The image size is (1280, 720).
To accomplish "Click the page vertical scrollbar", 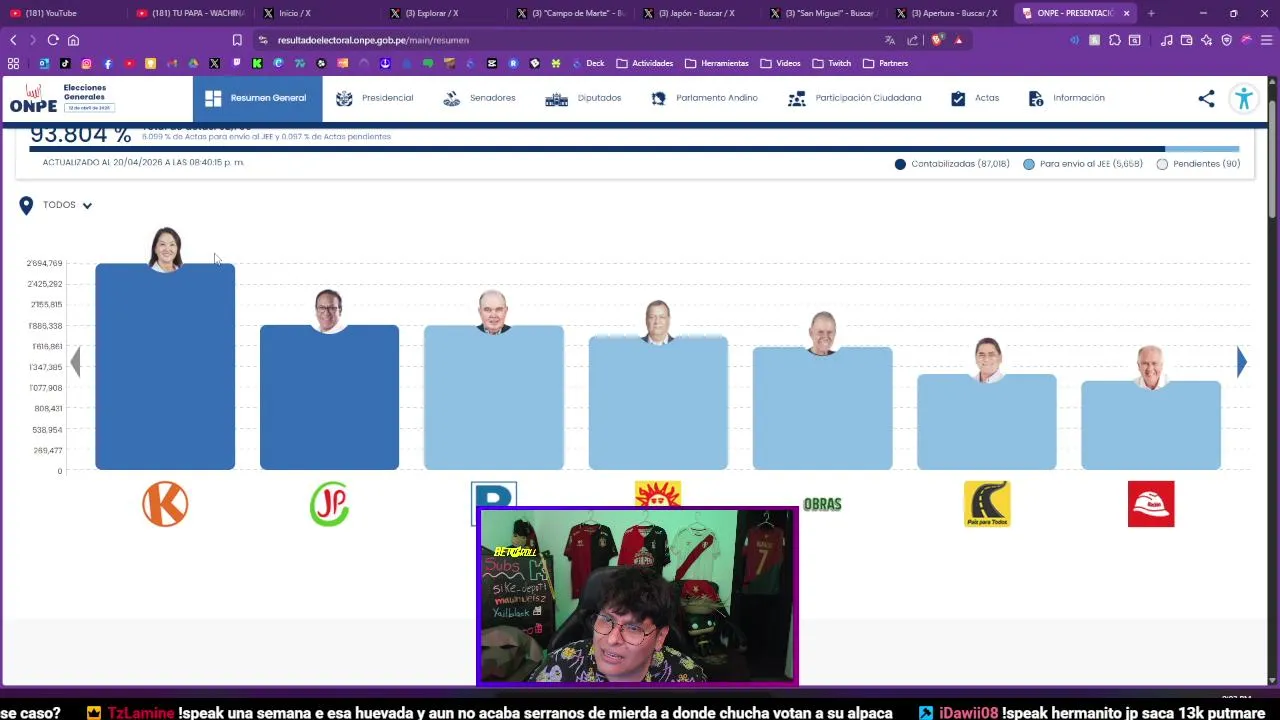I will [1272, 160].
